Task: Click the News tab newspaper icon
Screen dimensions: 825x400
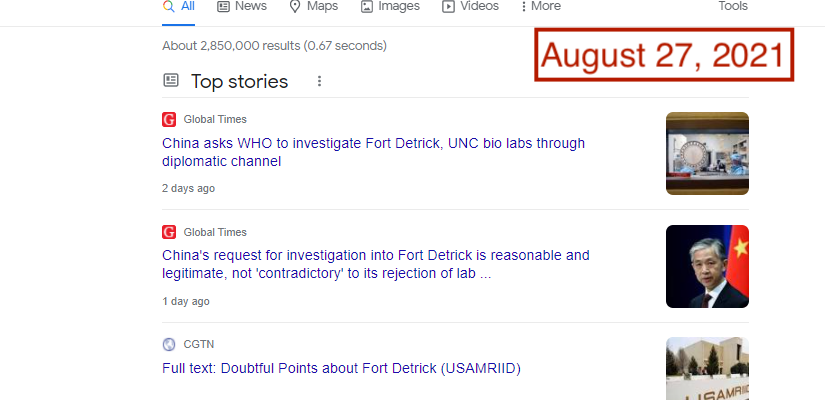Action: (x=224, y=6)
